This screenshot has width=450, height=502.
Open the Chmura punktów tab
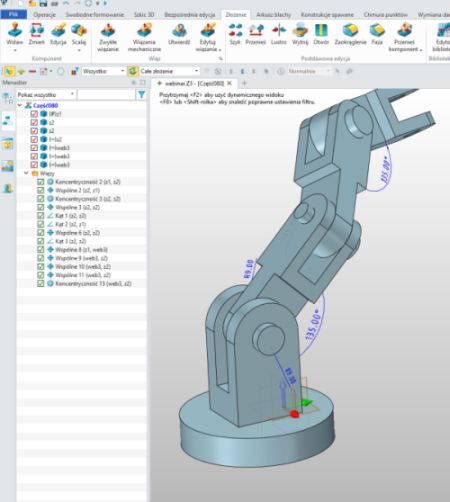click(x=385, y=15)
